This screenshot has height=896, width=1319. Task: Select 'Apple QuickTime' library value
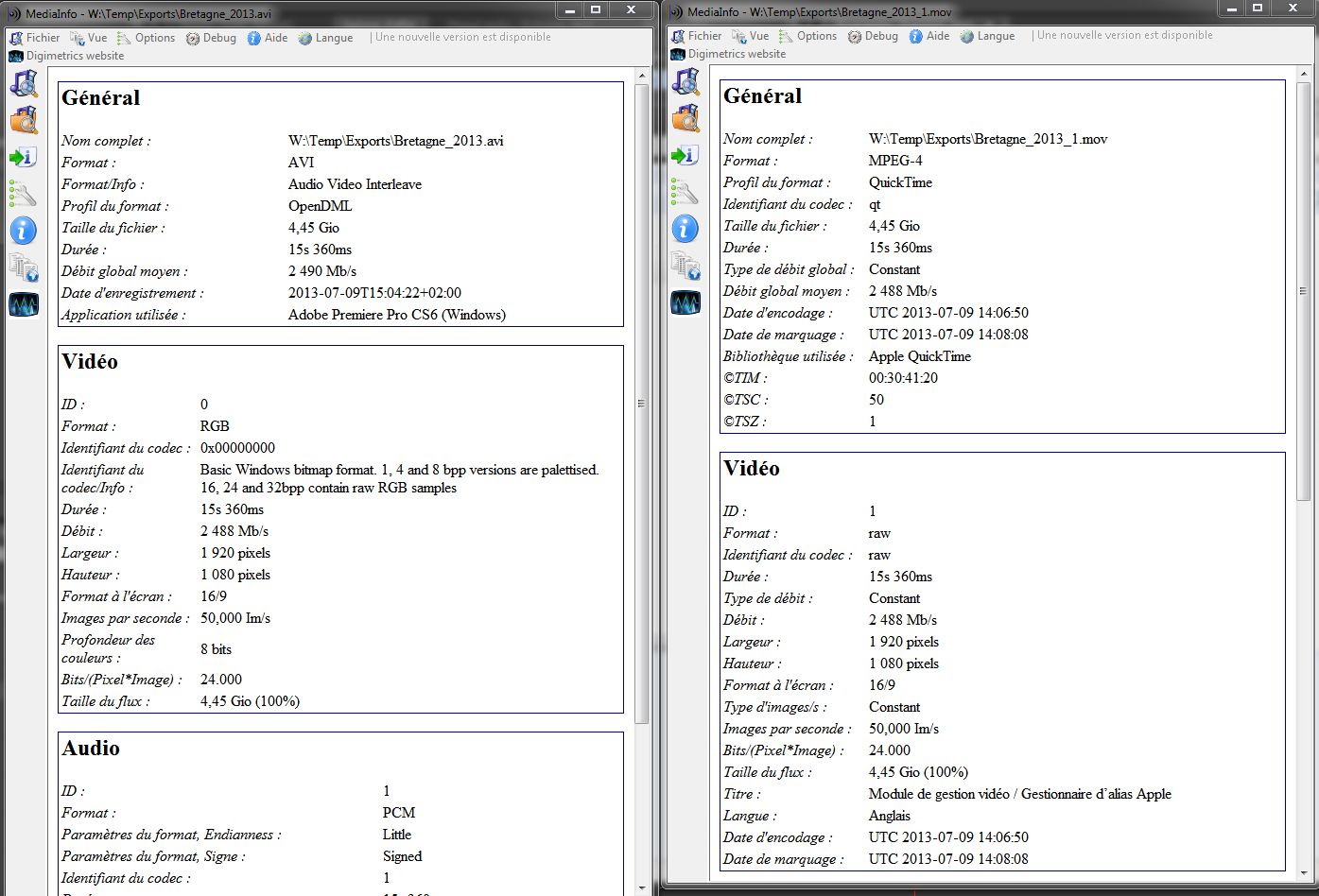[x=920, y=356]
